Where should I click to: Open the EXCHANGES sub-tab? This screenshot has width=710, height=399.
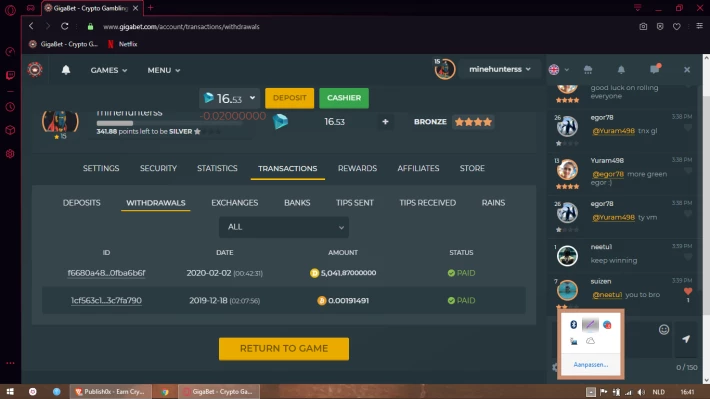(x=235, y=203)
